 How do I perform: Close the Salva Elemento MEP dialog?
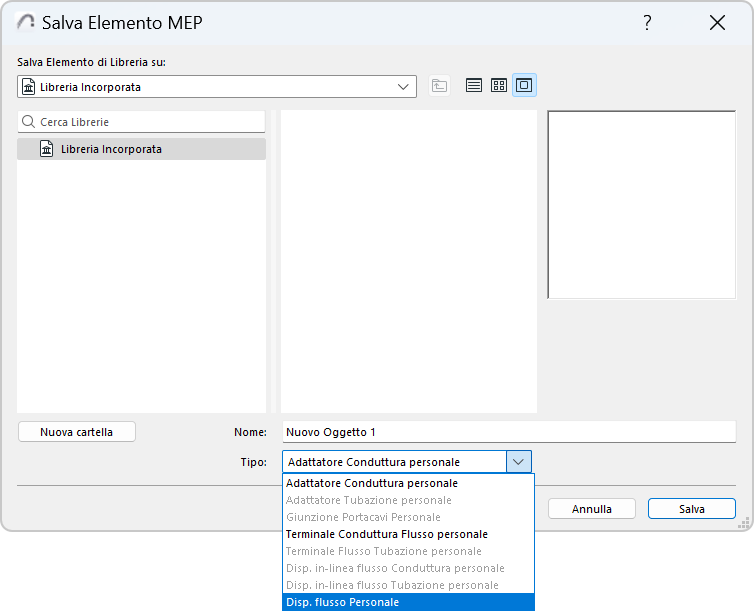pos(717,23)
